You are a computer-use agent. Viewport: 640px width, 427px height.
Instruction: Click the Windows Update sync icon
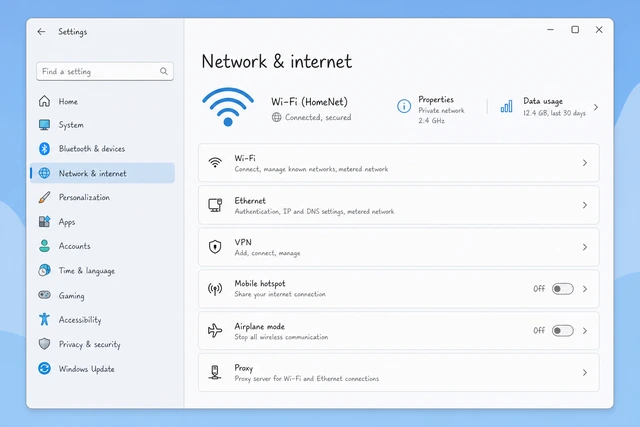[x=44, y=368]
